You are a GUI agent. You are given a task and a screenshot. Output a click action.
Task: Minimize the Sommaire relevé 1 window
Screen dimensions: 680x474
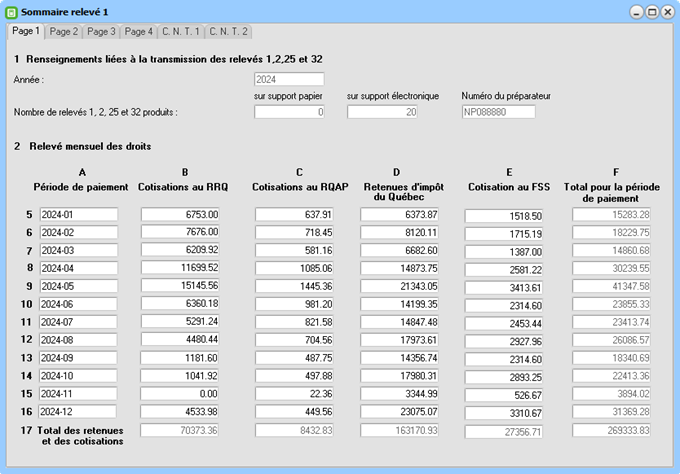click(x=636, y=12)
